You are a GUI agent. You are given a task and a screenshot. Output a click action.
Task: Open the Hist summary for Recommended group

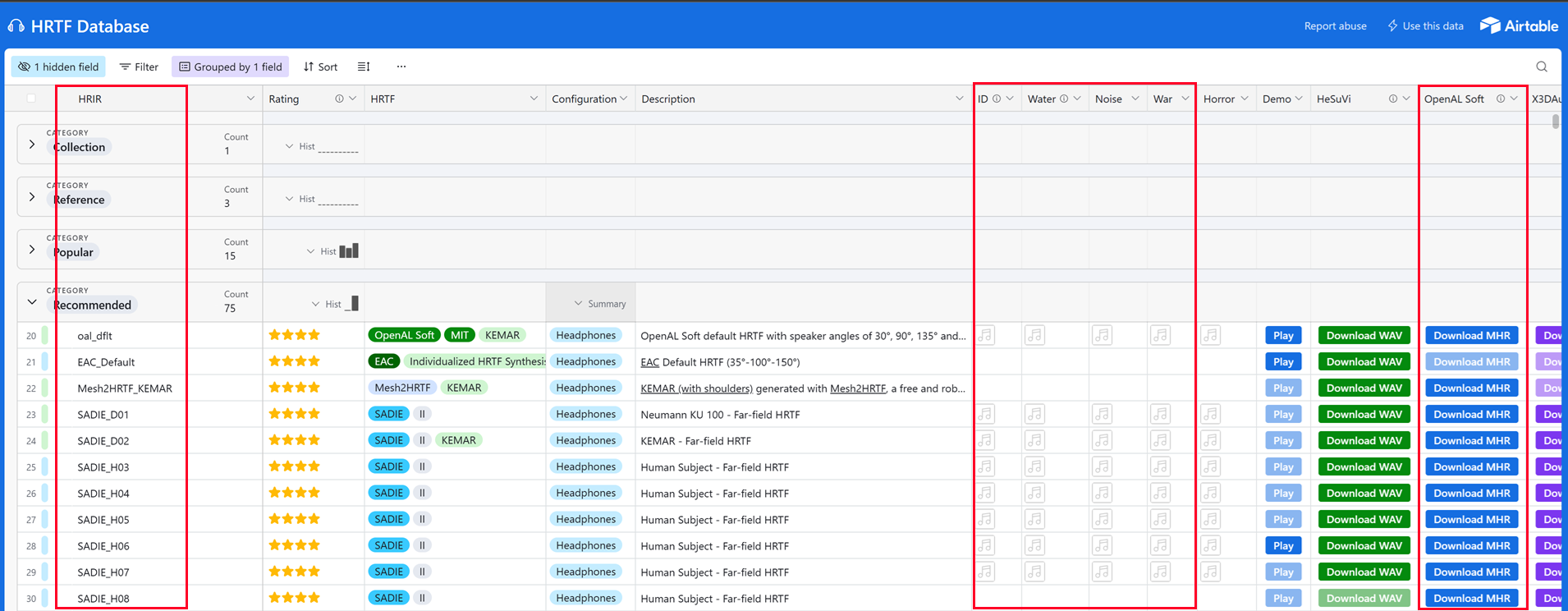335,303
